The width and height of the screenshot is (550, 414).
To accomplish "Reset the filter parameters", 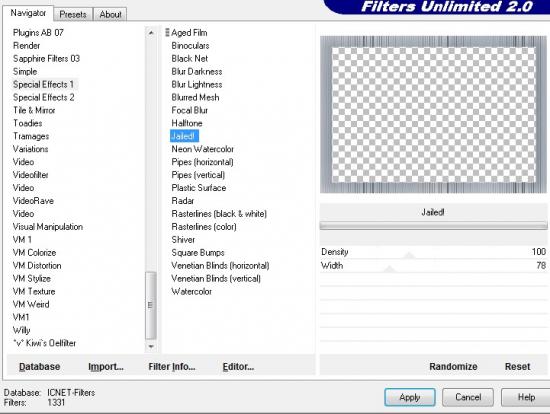I will [x=517, y=367].
